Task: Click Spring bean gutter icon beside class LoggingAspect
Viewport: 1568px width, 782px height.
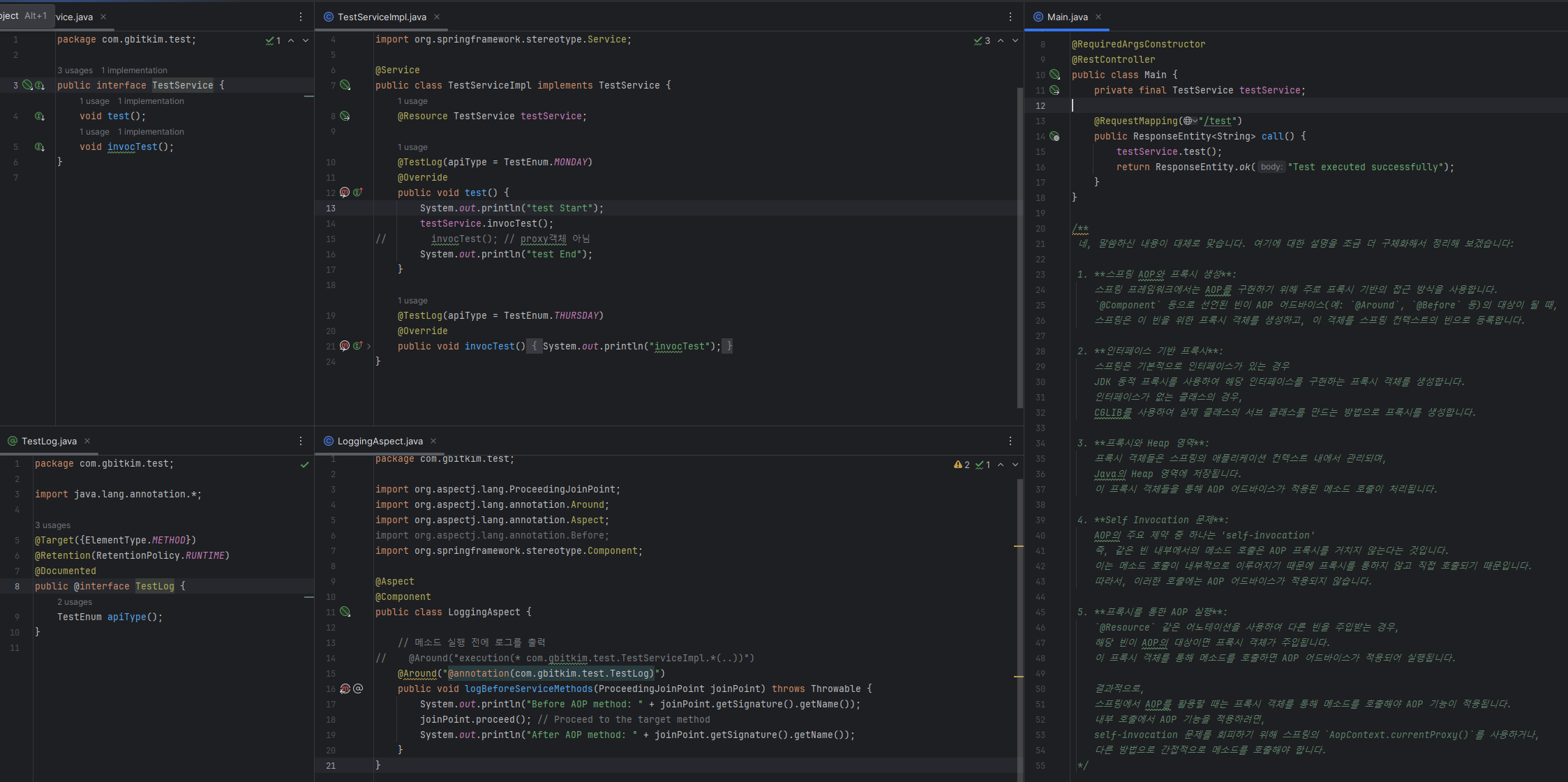Action: point(345,612)
